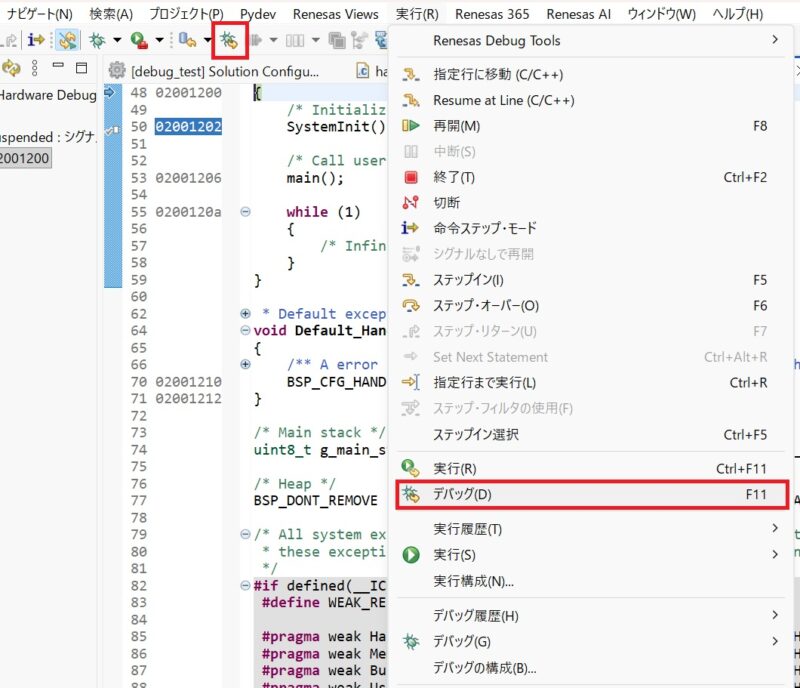Toggle 命令ステップ・モード in the menu
Viewport: 800px width, 688px height.
pyautogui.click(x=484, y=228)
